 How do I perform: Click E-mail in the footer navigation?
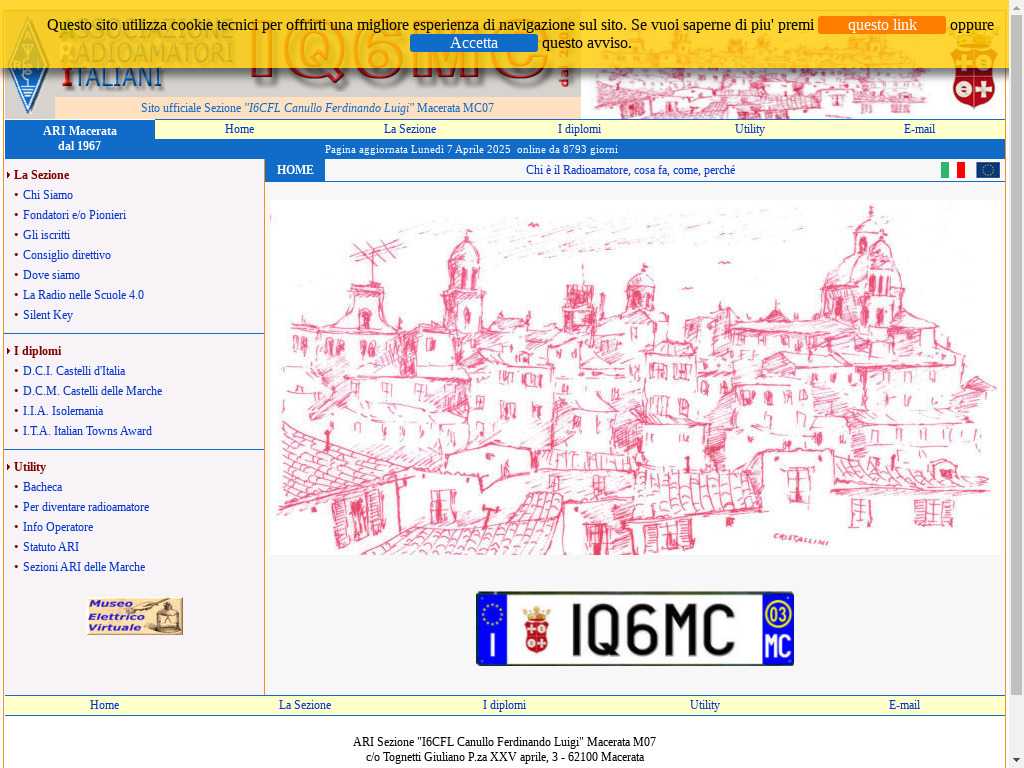pos(904,705)
